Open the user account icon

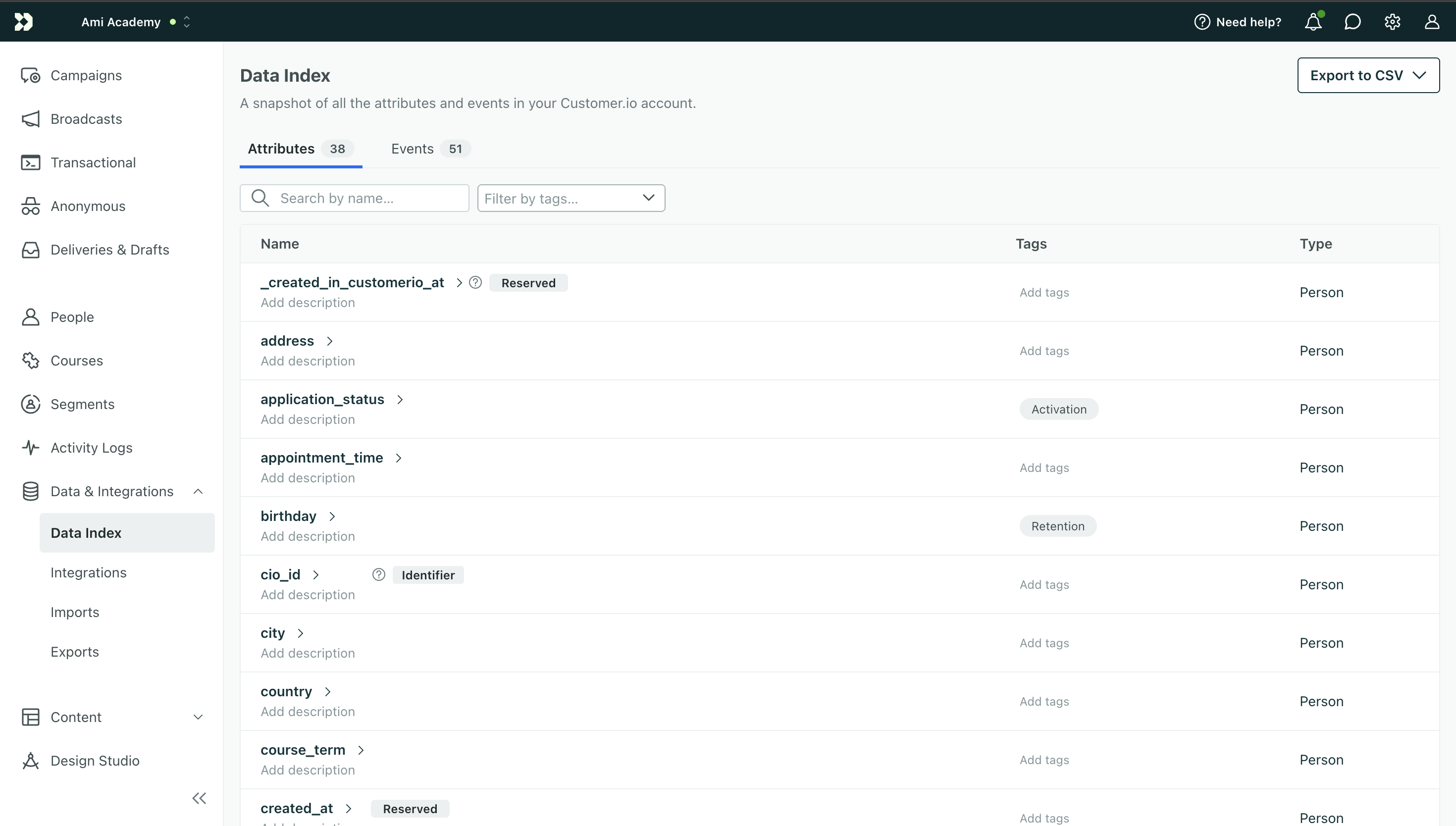coord(1432,22)
